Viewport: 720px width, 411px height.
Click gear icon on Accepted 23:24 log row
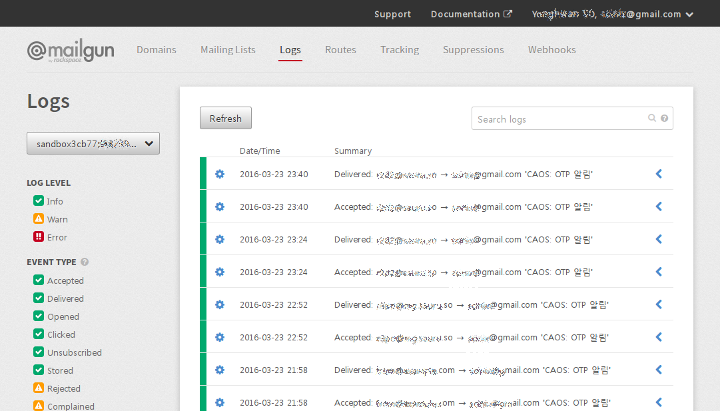pos(220,272)
